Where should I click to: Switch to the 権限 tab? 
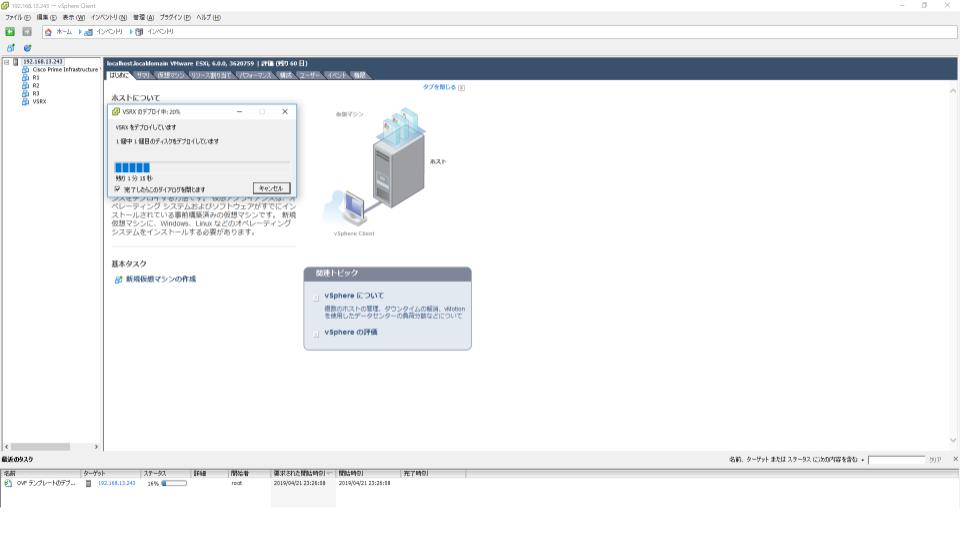pos(360,75)
